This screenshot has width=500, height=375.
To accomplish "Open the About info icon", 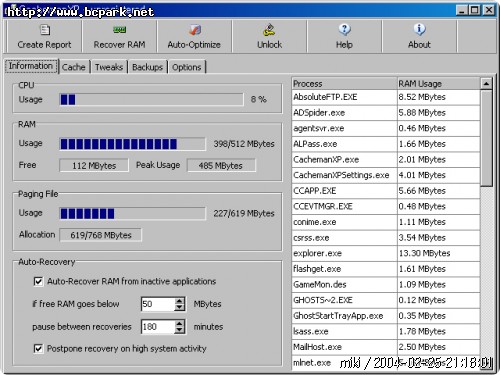I will pyautogui.click(x=419, y=30).
